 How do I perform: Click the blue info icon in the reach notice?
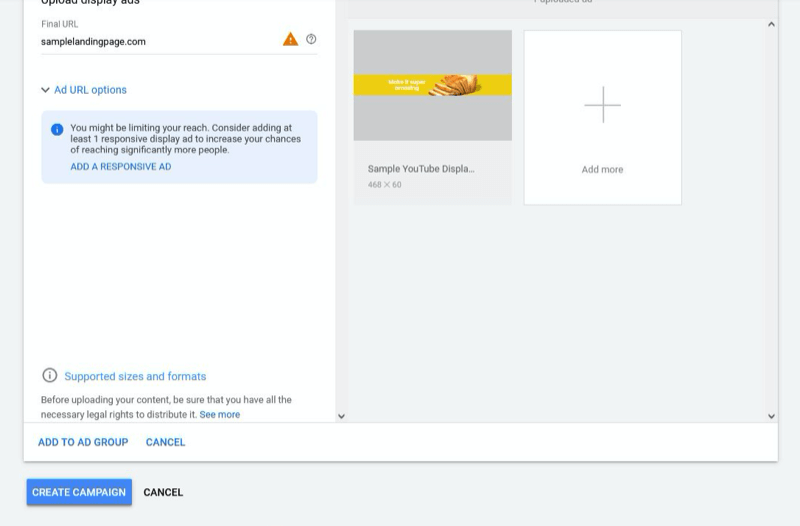pos(57,130)
